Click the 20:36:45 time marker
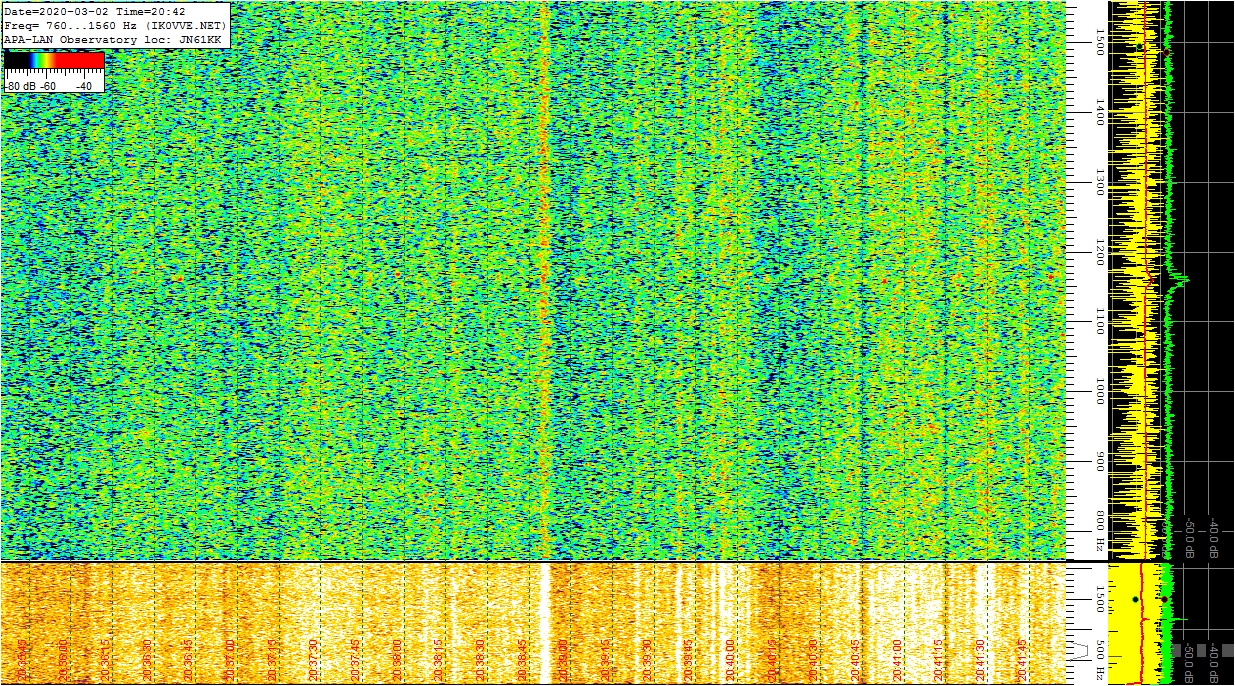 click(189, 658)
